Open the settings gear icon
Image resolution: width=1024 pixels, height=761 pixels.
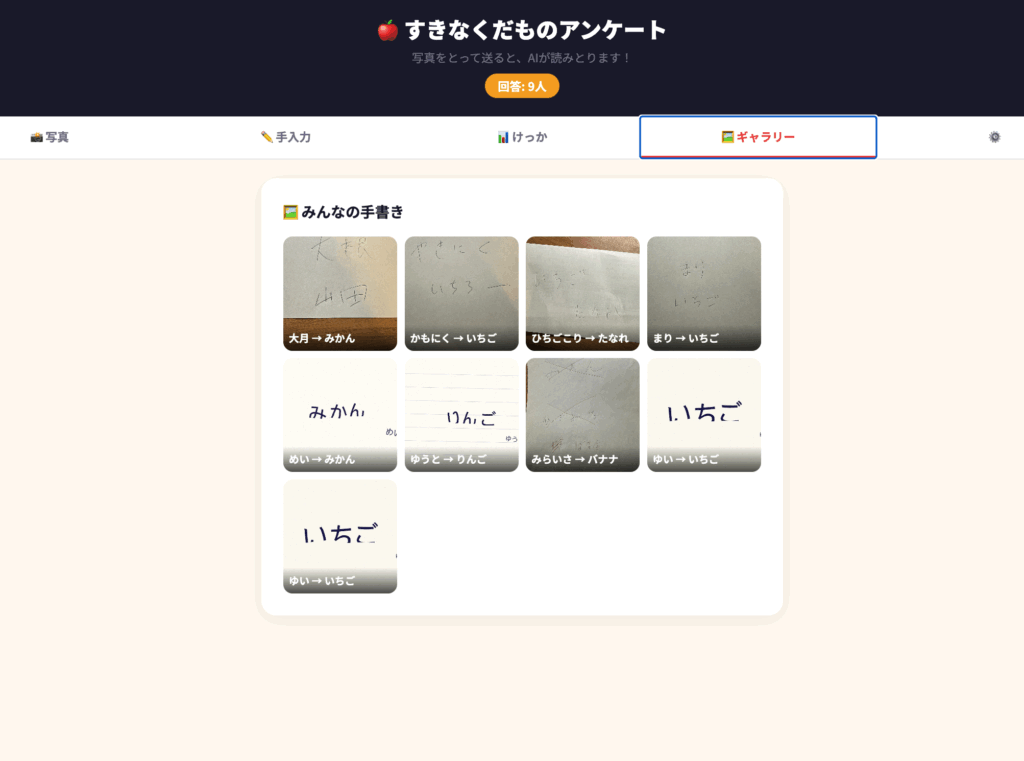(x=994, y=137)
